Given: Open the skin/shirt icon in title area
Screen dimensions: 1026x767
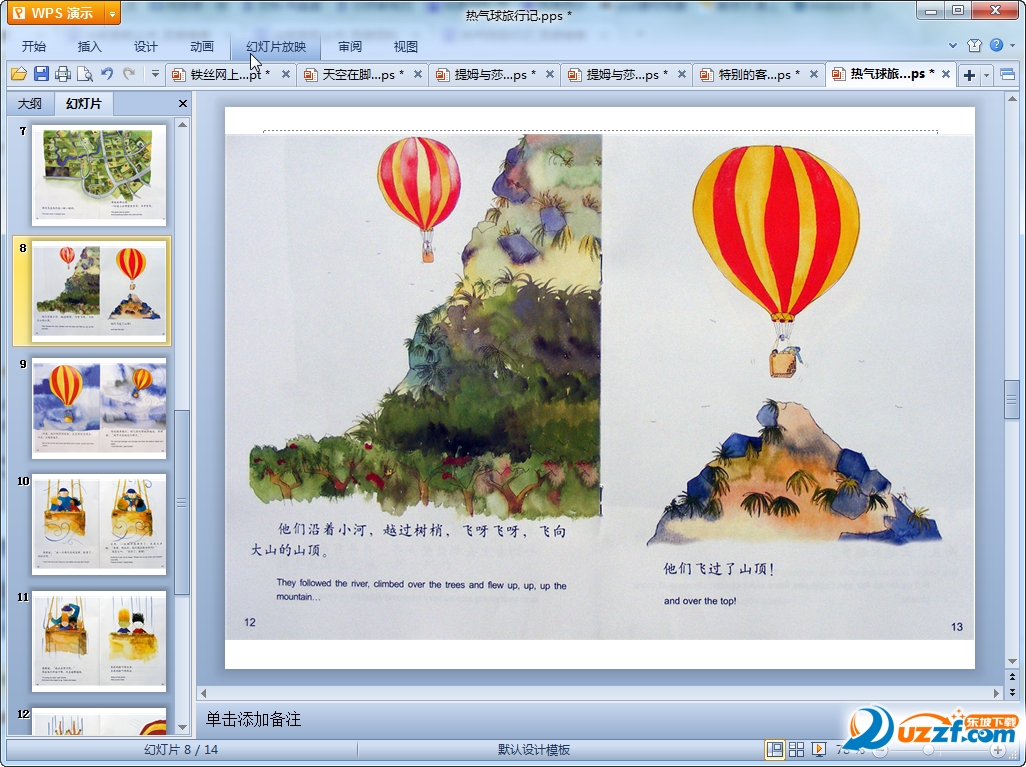Looking at the screenshot, I should (974, 45).
